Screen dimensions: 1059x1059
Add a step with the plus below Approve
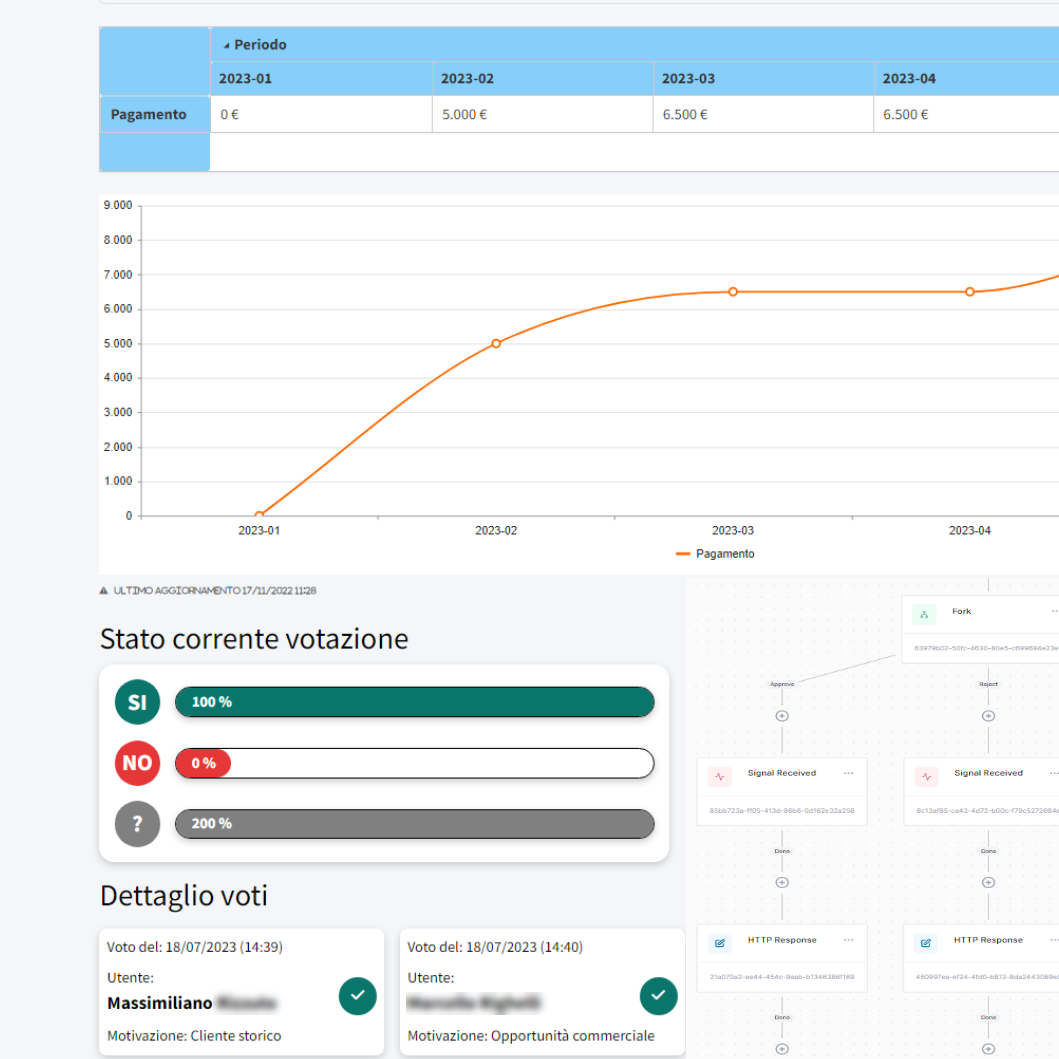(x=782, y=716)
